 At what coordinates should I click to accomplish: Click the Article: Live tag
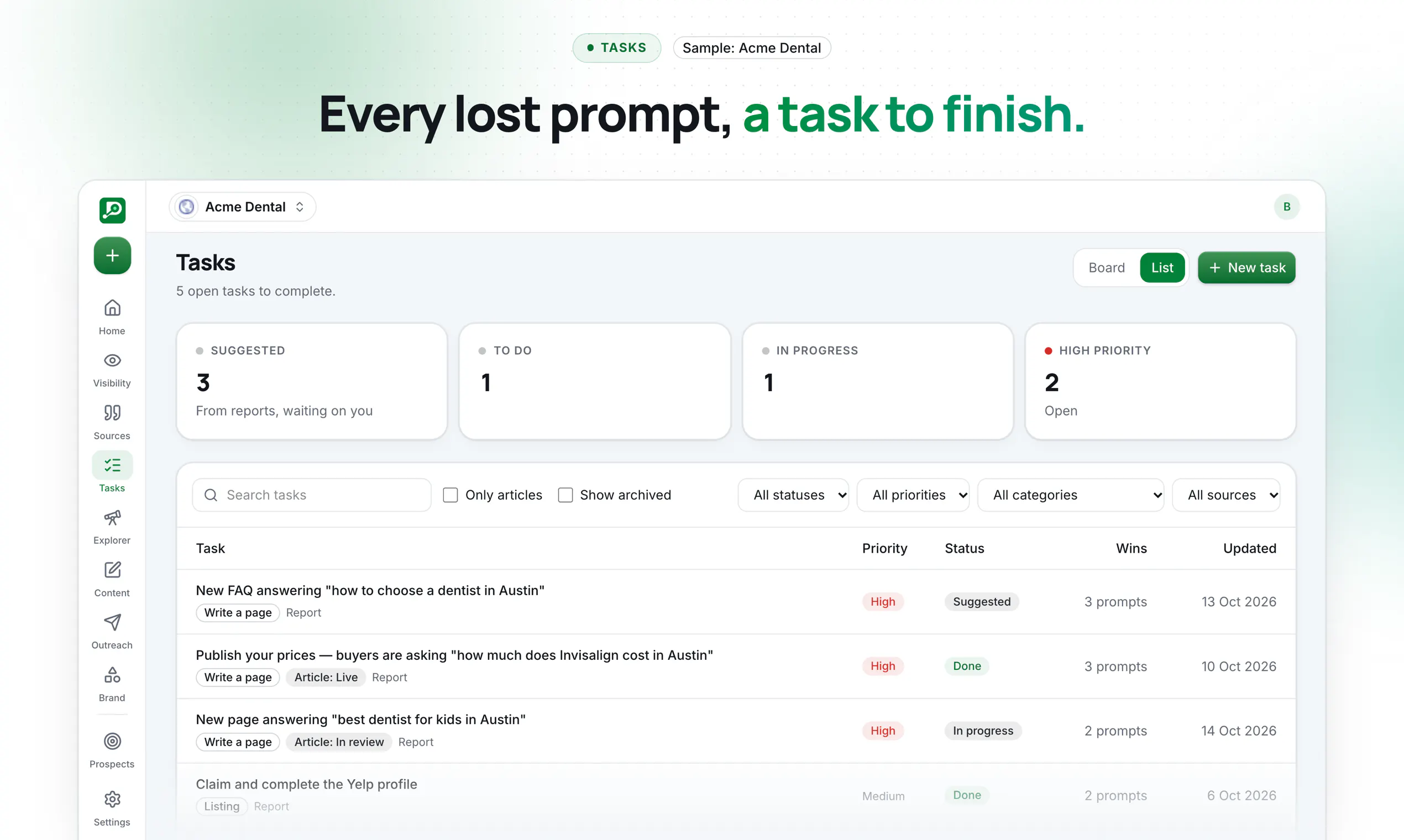326,678
